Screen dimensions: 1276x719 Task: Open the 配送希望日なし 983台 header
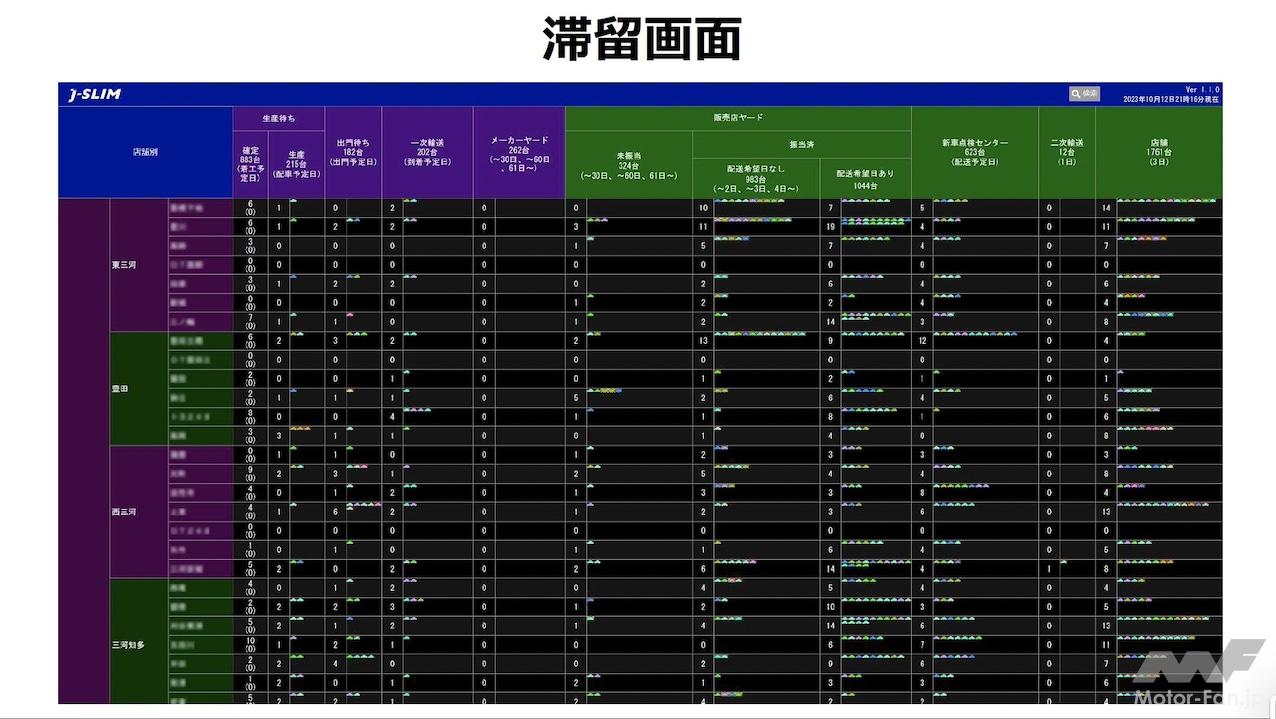(x=756, y=178)
